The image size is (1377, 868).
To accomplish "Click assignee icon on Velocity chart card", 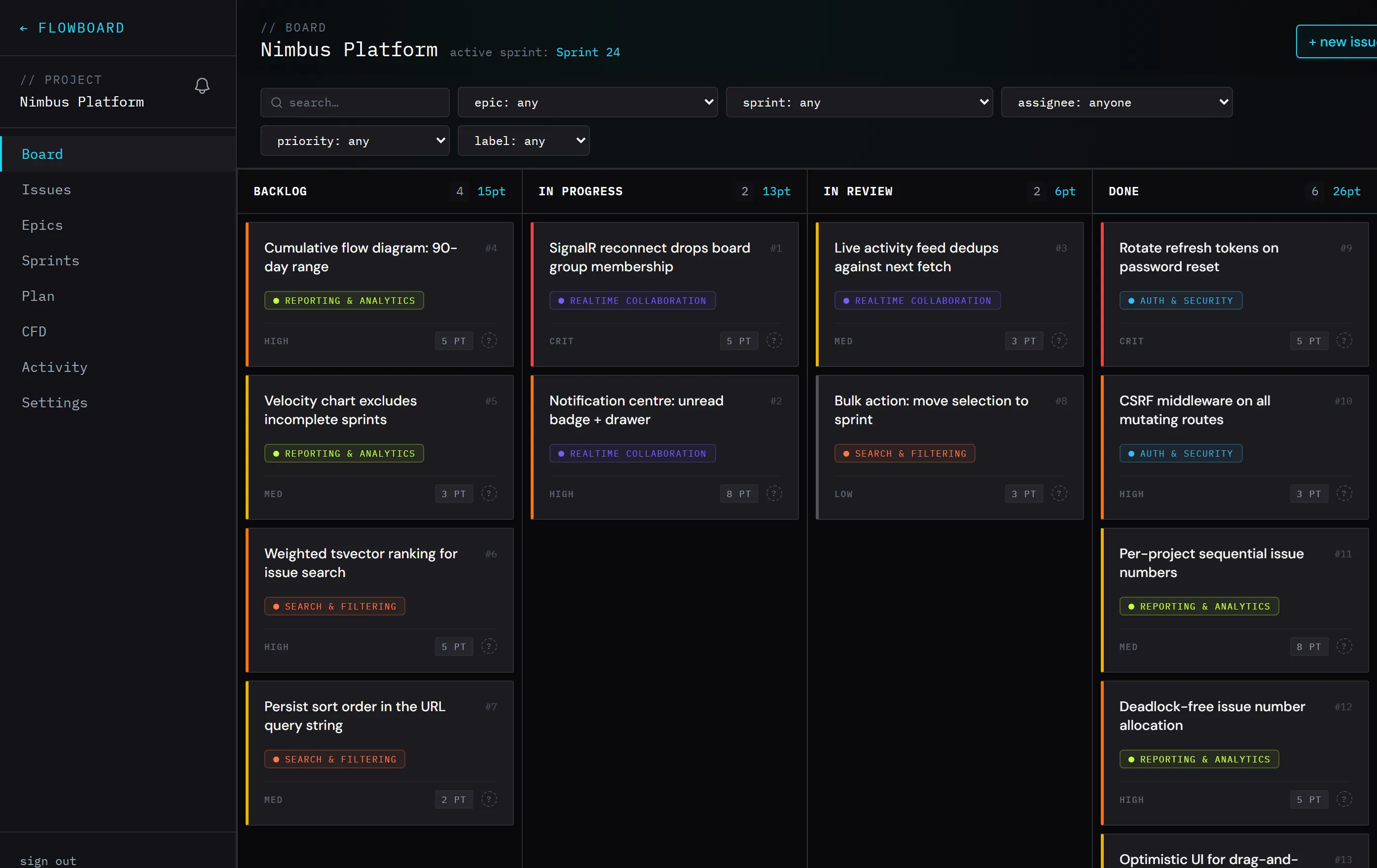I will [489, 494].
